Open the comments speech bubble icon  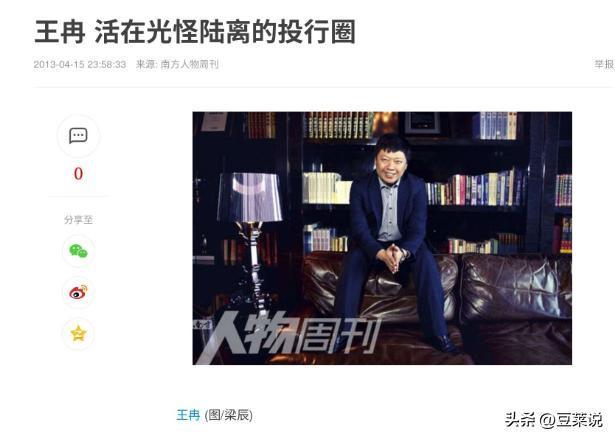point(78,136)
